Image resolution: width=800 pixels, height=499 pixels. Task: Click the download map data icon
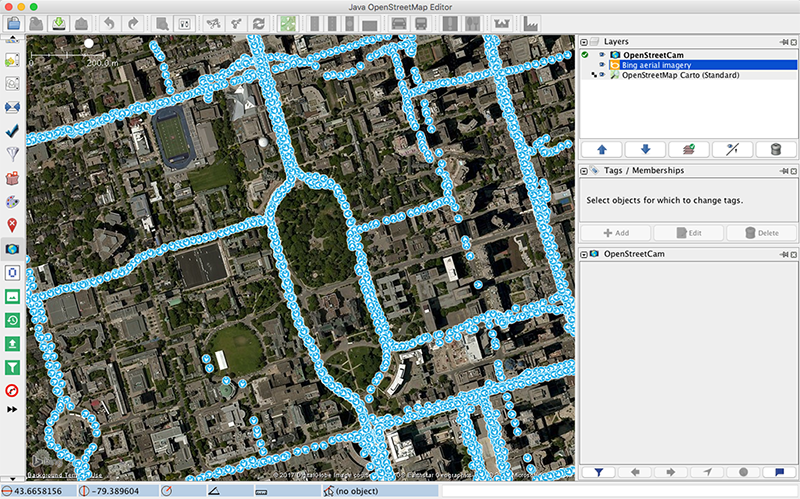58,22
